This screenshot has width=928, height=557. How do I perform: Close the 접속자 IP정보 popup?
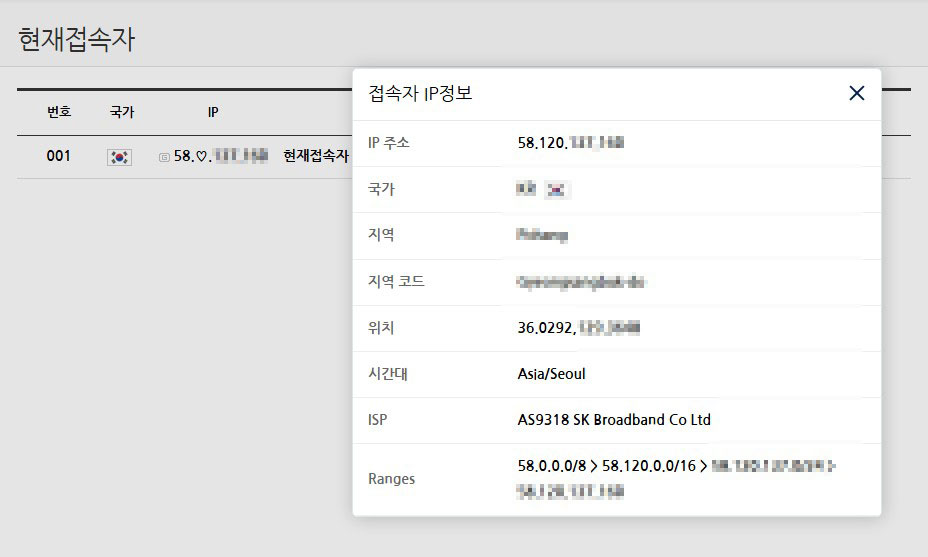point(856,94)
